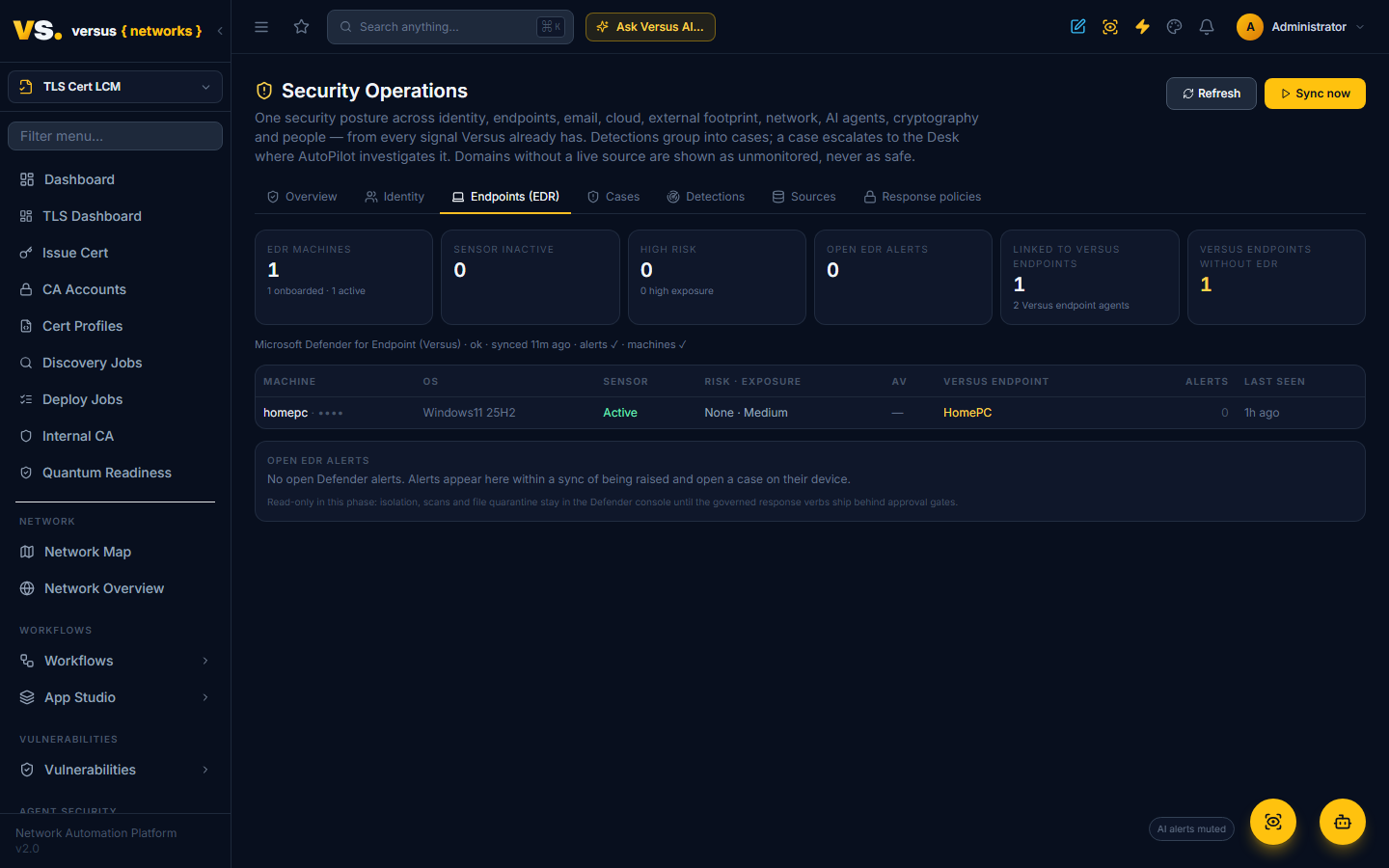Click the favorites star icon

tap(302, 27)
